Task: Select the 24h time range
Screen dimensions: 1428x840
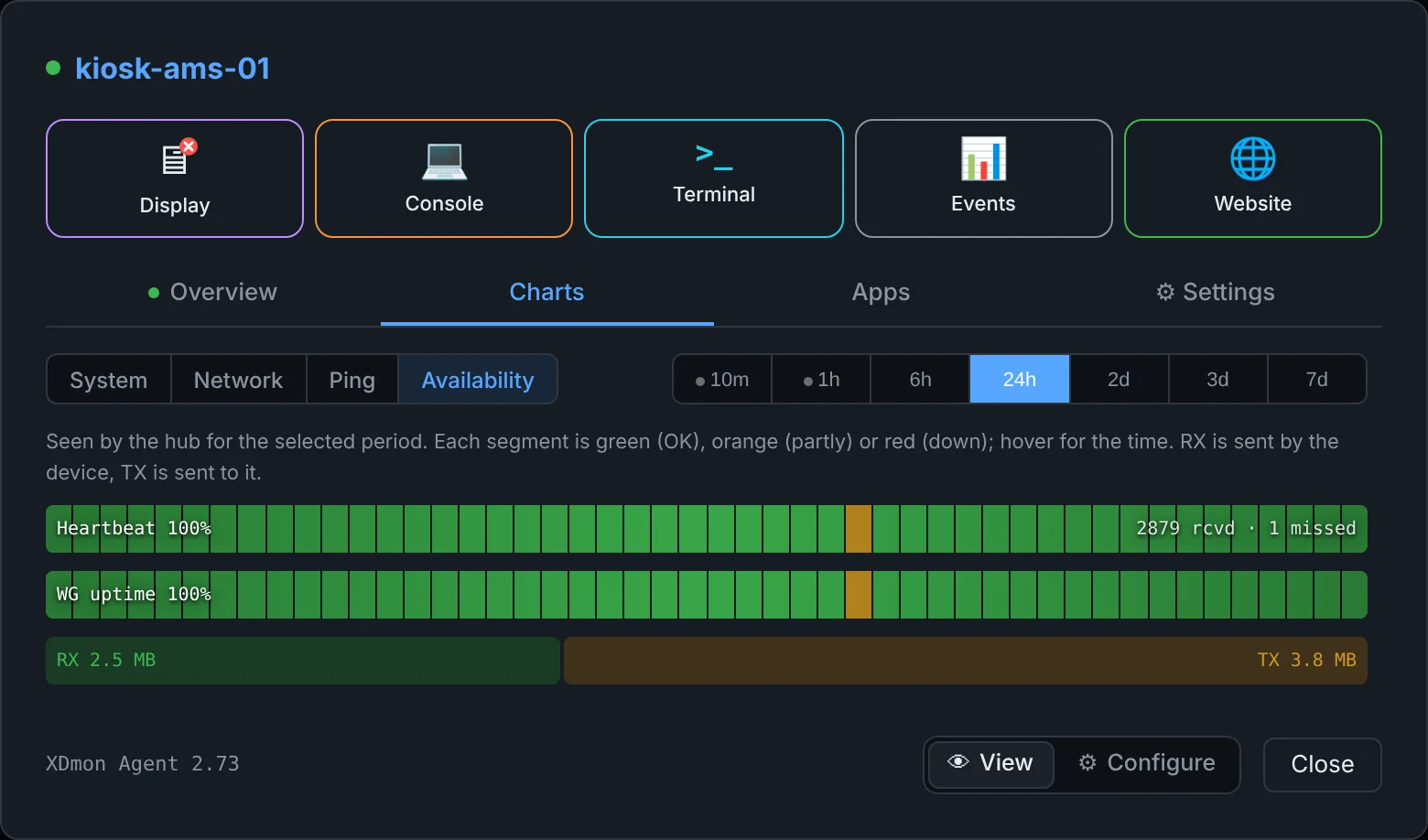Action: click(x=1020, y=380)
